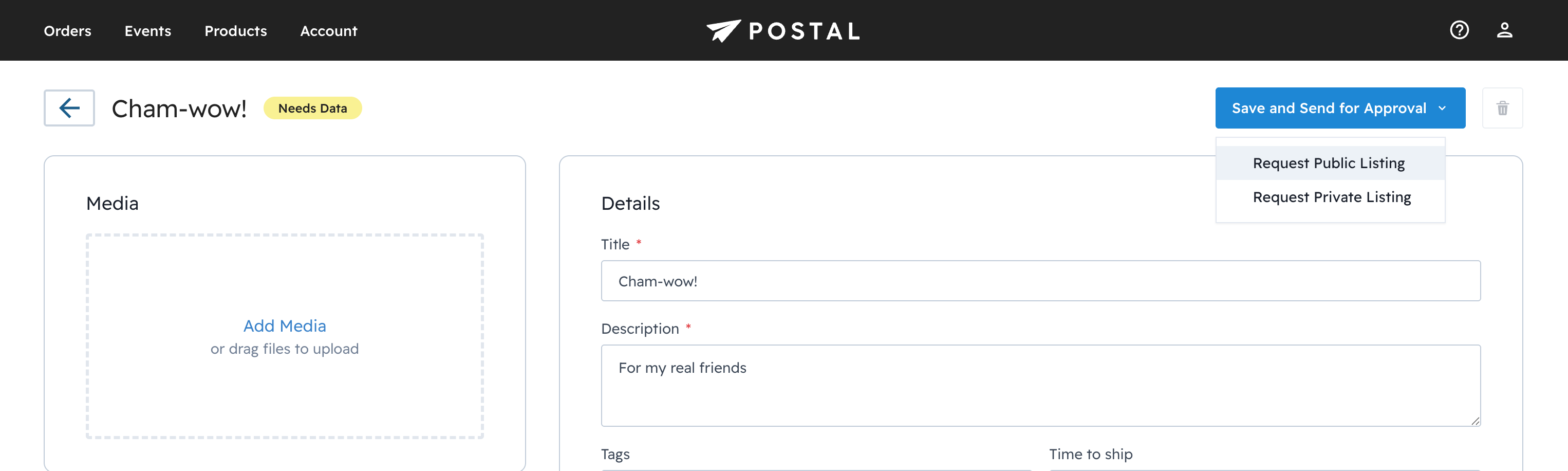Open the Orders menu
The height and width of the screenshot is (471, 1568).
(x=68, y=31)
